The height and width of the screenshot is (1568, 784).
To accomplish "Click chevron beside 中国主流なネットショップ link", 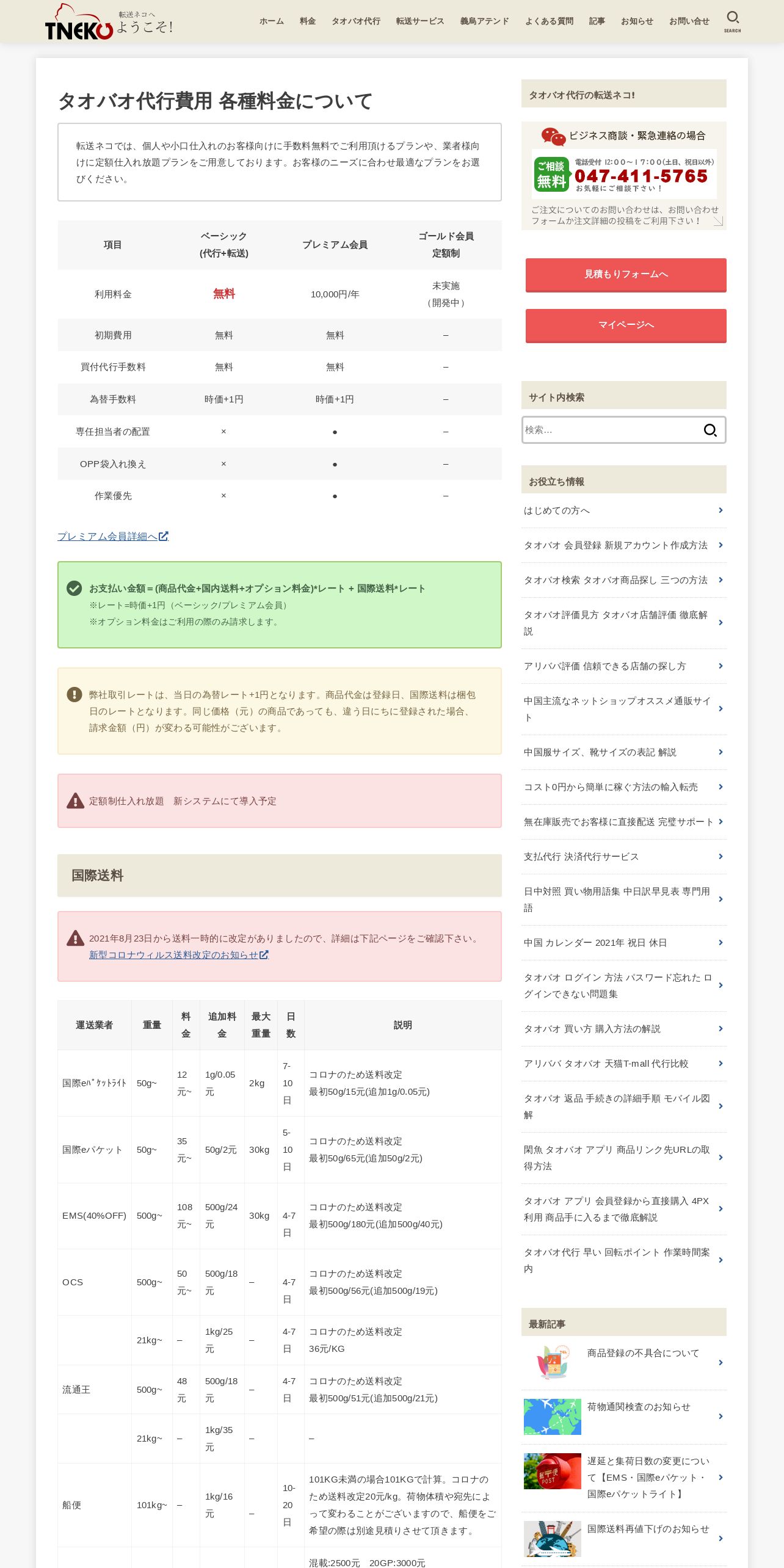I will pyautogui.click(x=720, y=709).
